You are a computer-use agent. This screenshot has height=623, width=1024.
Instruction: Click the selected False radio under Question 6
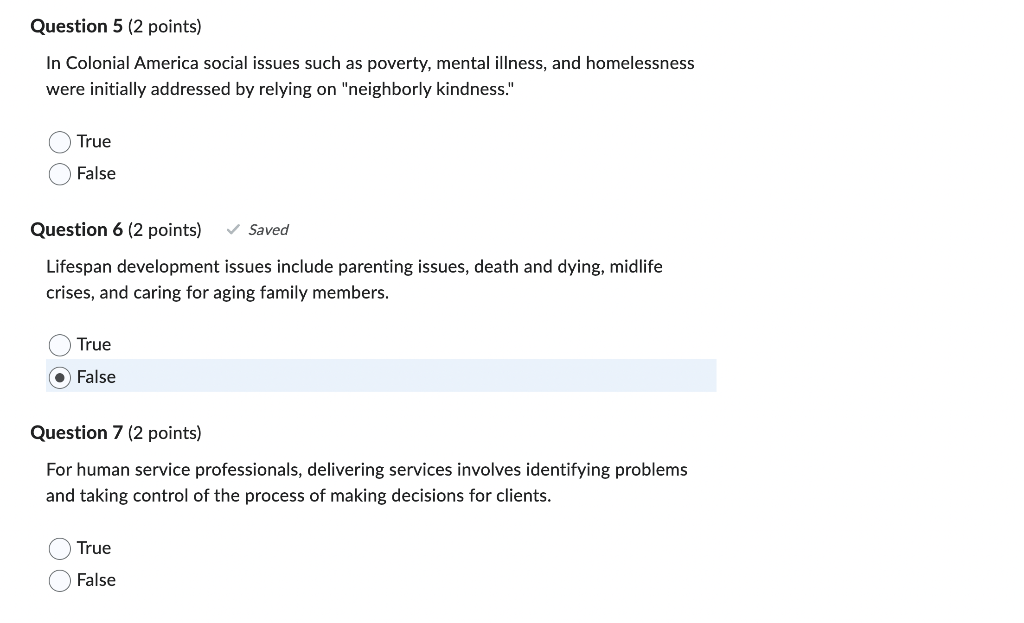click(x=59, y=377)
